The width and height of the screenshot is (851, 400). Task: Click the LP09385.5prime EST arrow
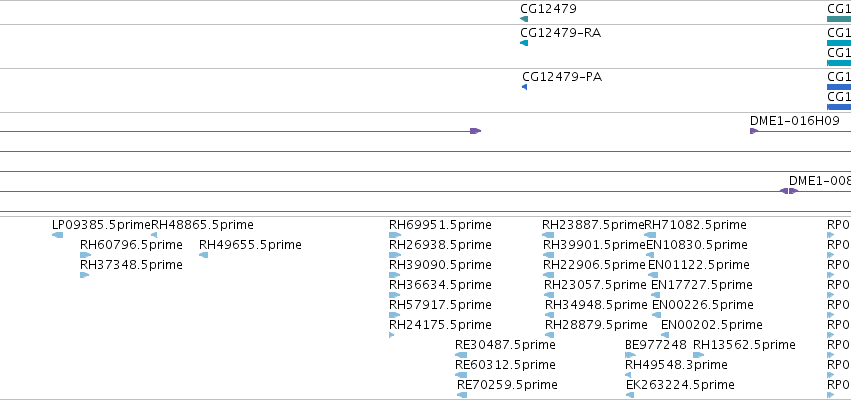point(58,235)
